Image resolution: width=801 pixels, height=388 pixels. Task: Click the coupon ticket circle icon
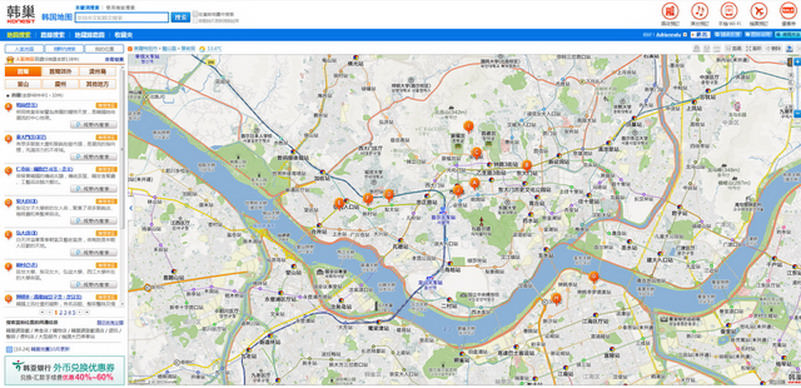788,10
